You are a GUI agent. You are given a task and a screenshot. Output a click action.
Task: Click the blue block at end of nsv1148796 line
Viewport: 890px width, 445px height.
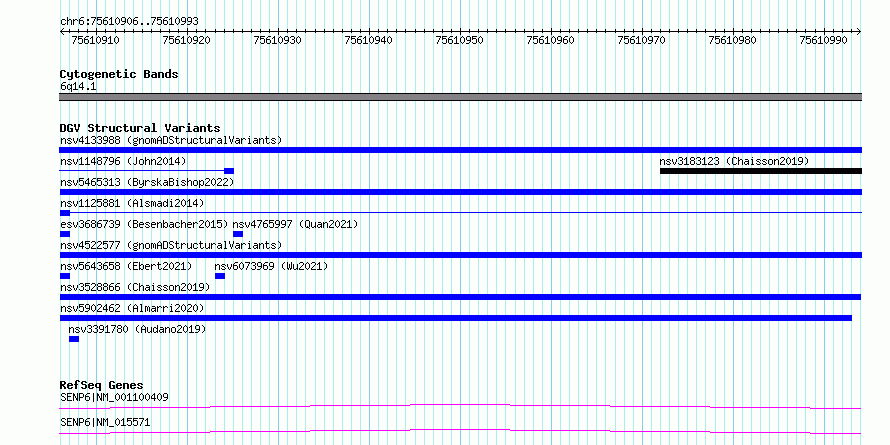pyautogui.click(x=229, y=171)
